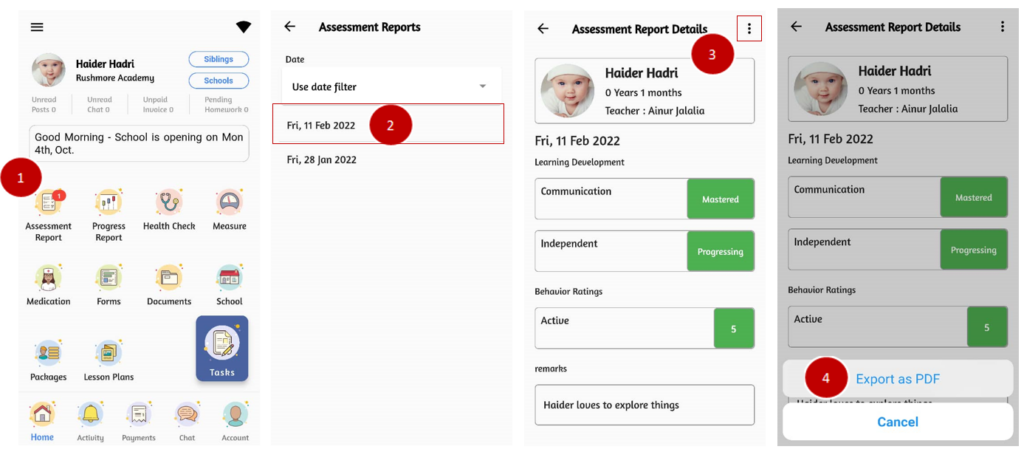
Task: Open the Medication icon
Action: [48, 278]
